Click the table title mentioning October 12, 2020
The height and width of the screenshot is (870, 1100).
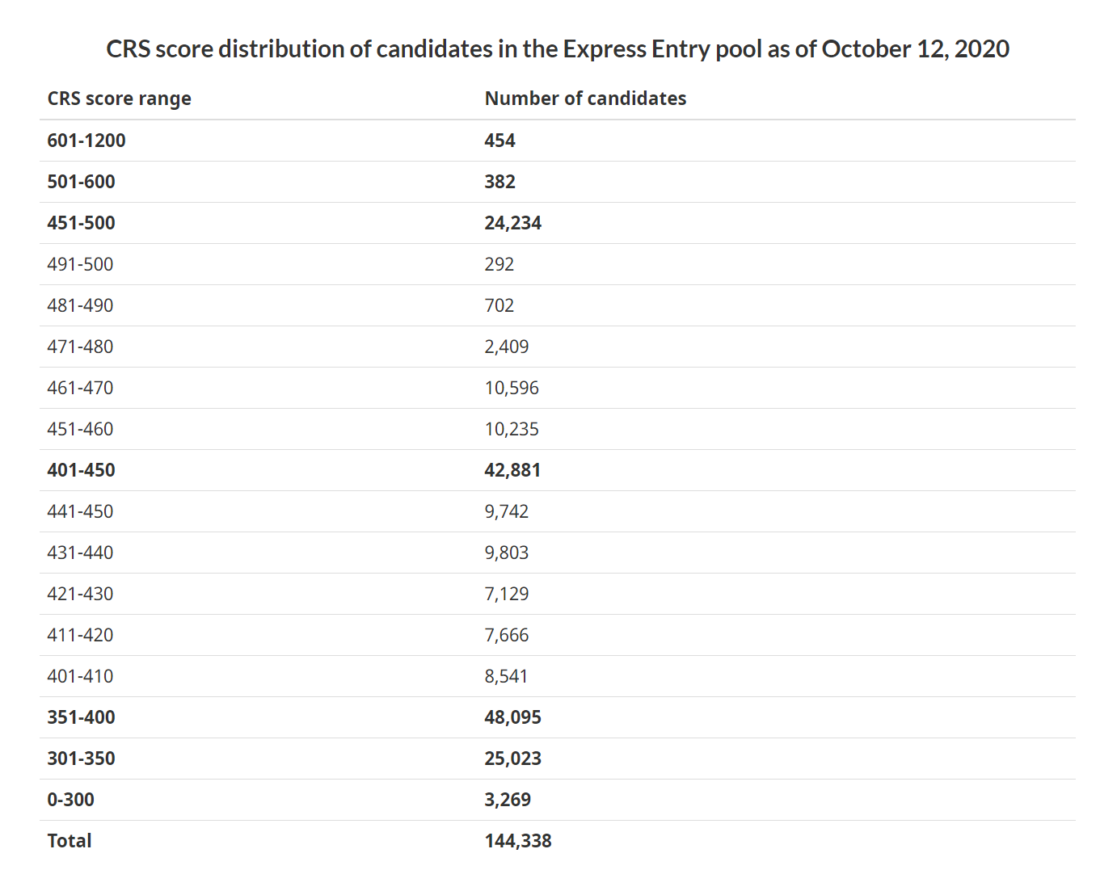tap(557, 49)
